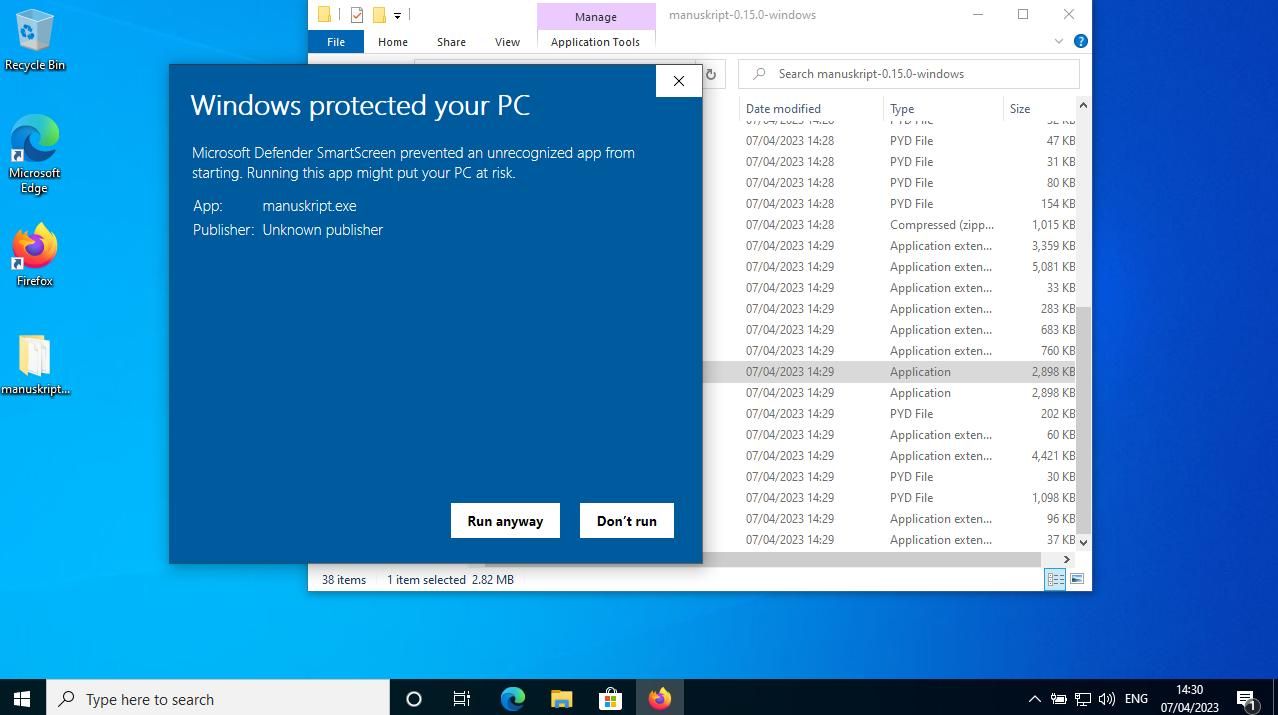Select the 5,081 KB Application extension row
The width and height of the screenshot is (1278, 715).
click(890, 267)
